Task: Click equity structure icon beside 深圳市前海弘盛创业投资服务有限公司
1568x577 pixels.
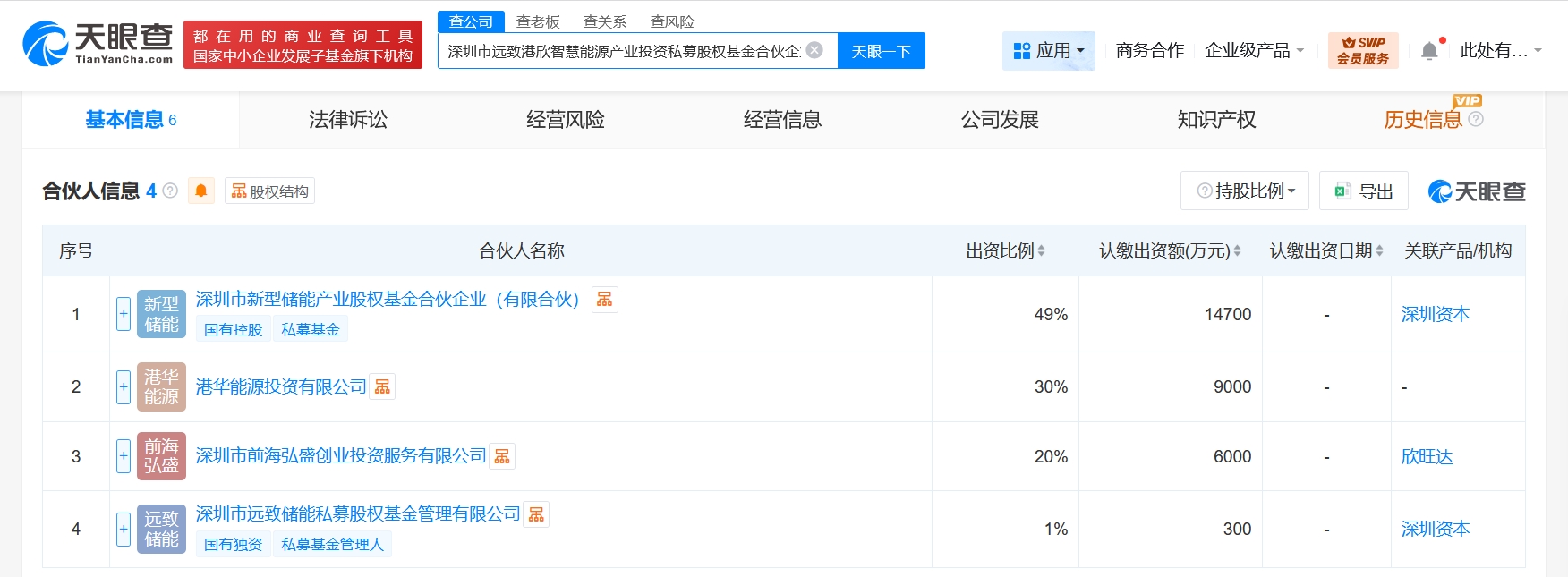Action: [x=502, y=456]
